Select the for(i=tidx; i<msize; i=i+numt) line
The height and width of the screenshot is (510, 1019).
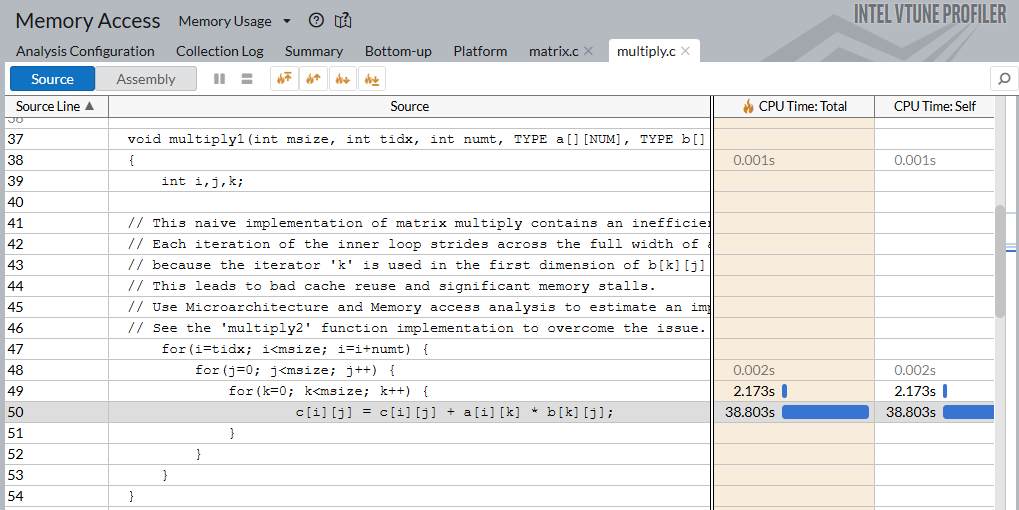[x=295, y=349]
